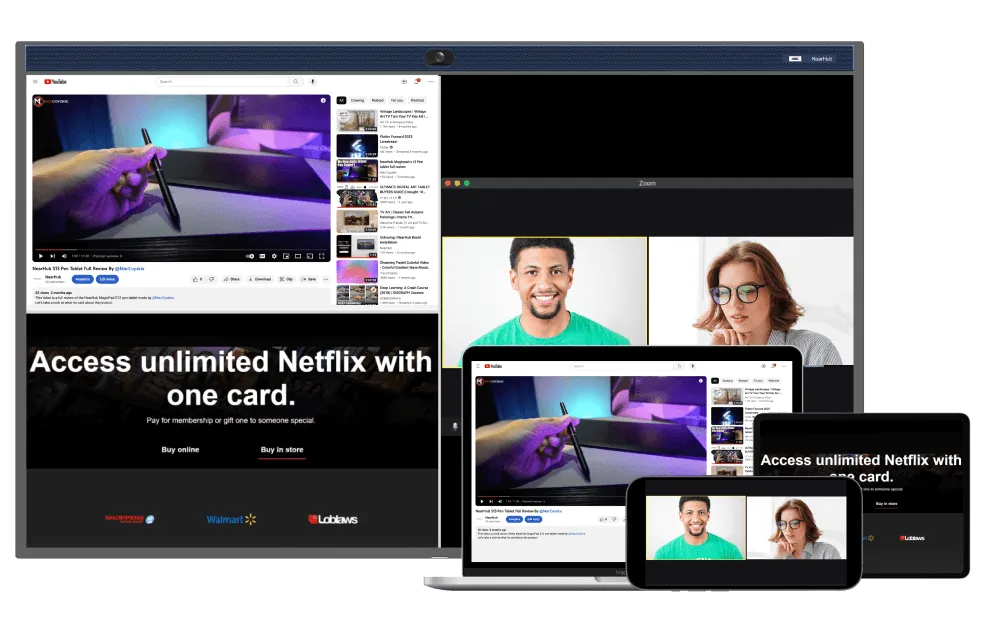Click voice search microphone on the laptop

click(693, 366)
